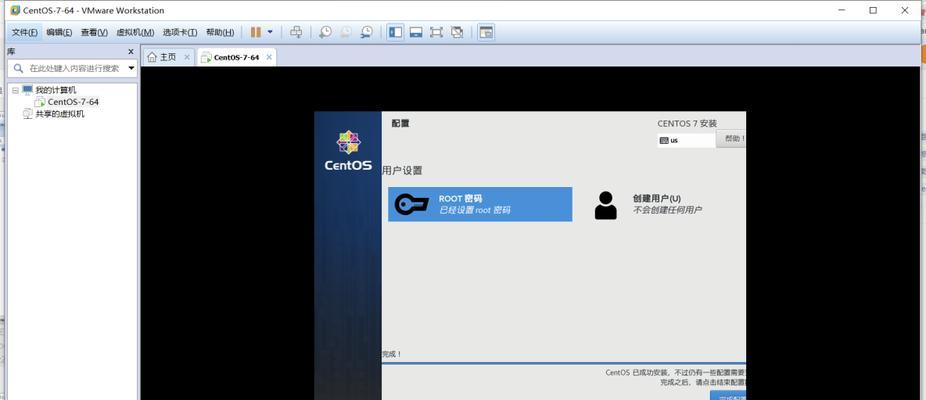926x400 pixels.
Task: Open the 选项卡(T) menu
Action: pos(180,32)
